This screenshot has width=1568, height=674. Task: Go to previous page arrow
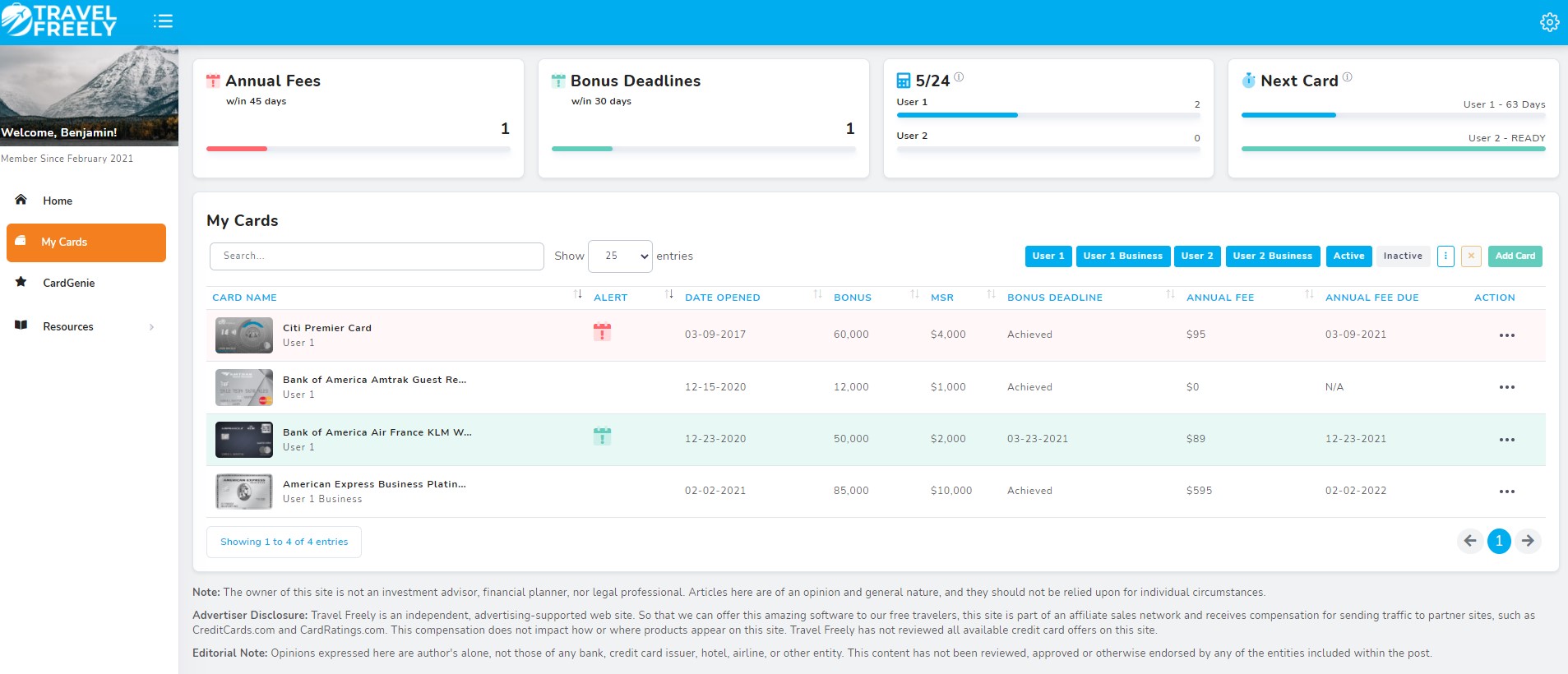(1470, 541)
